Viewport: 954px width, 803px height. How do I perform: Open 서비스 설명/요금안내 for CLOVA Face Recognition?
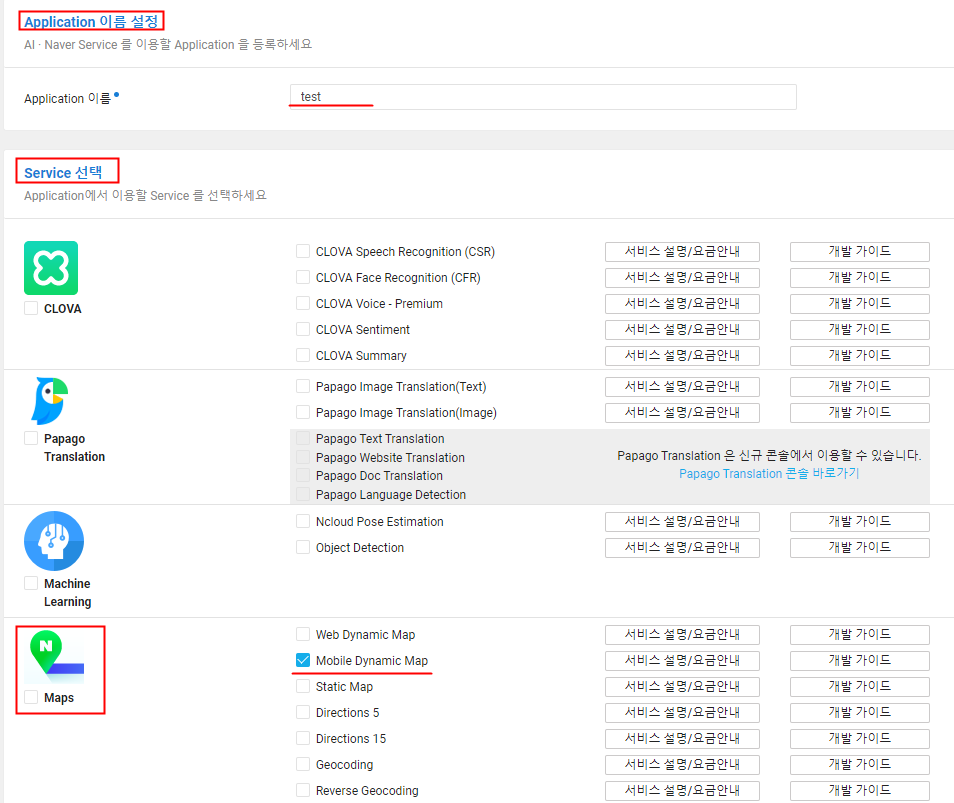(x=682, y=277)
